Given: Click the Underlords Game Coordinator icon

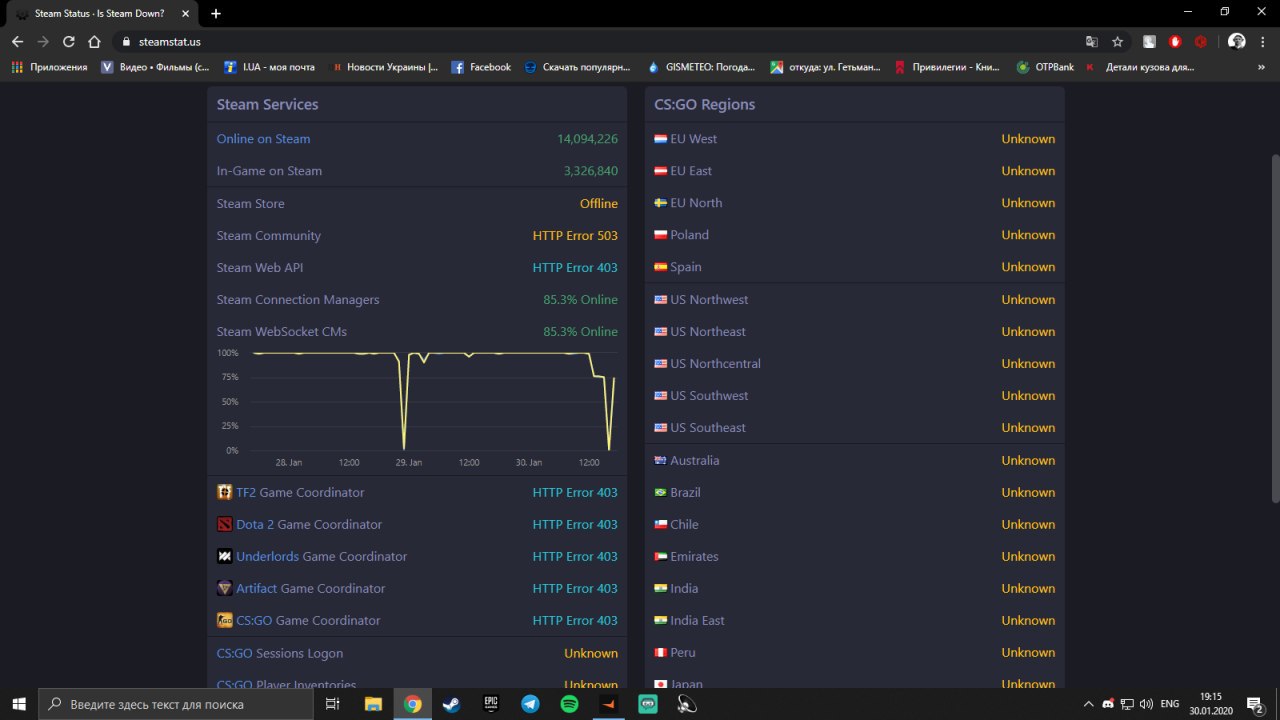Looking at the screenshot, I should 225,556.
